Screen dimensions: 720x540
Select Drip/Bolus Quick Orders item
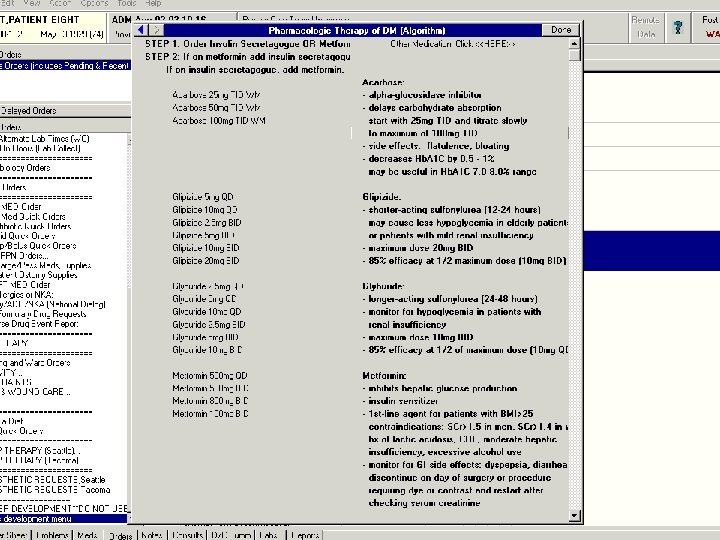(38, 246)
